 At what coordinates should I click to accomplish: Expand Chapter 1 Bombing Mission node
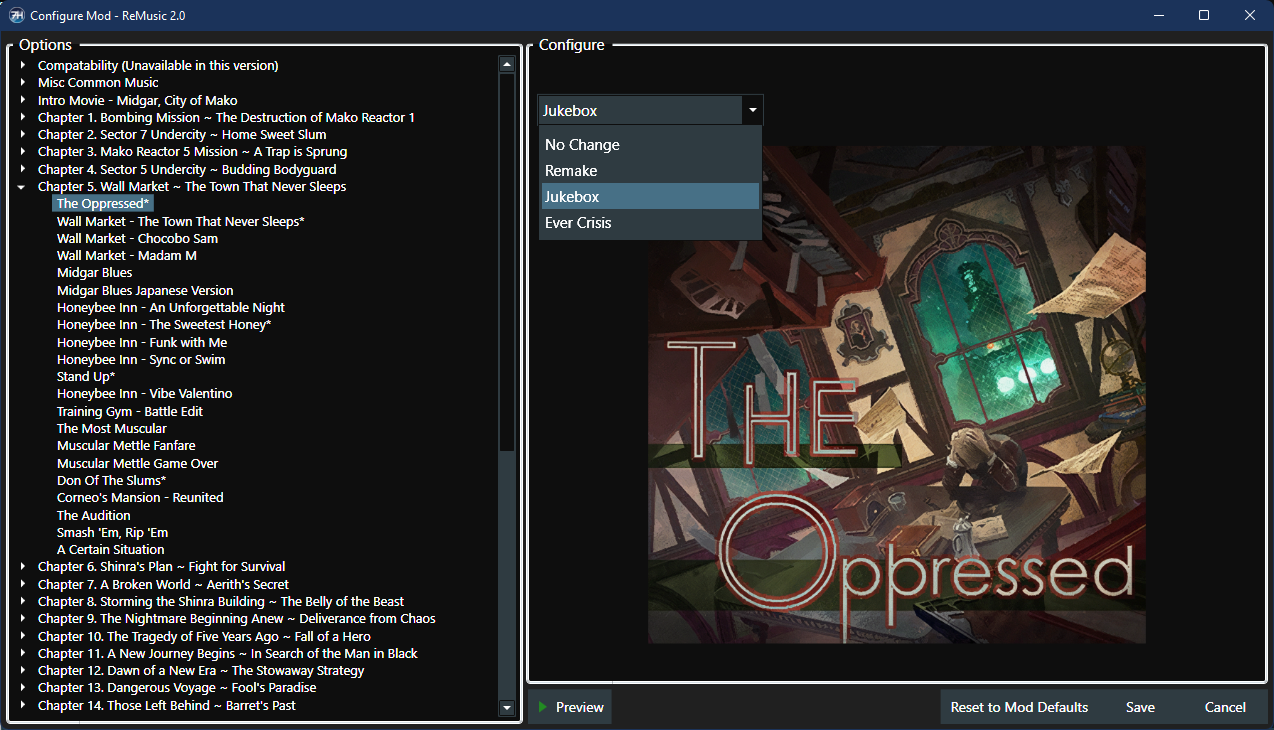22,117
